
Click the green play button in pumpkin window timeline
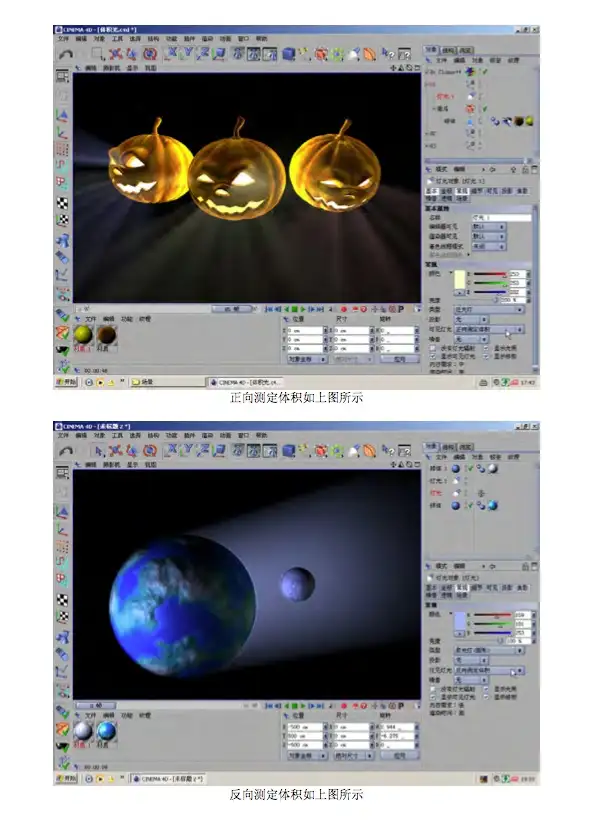click(303, 309)
